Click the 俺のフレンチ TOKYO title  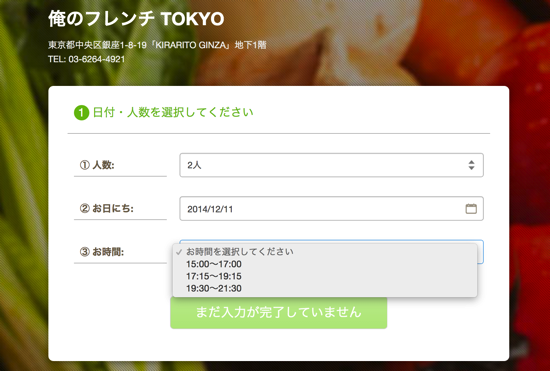(136, 19)
